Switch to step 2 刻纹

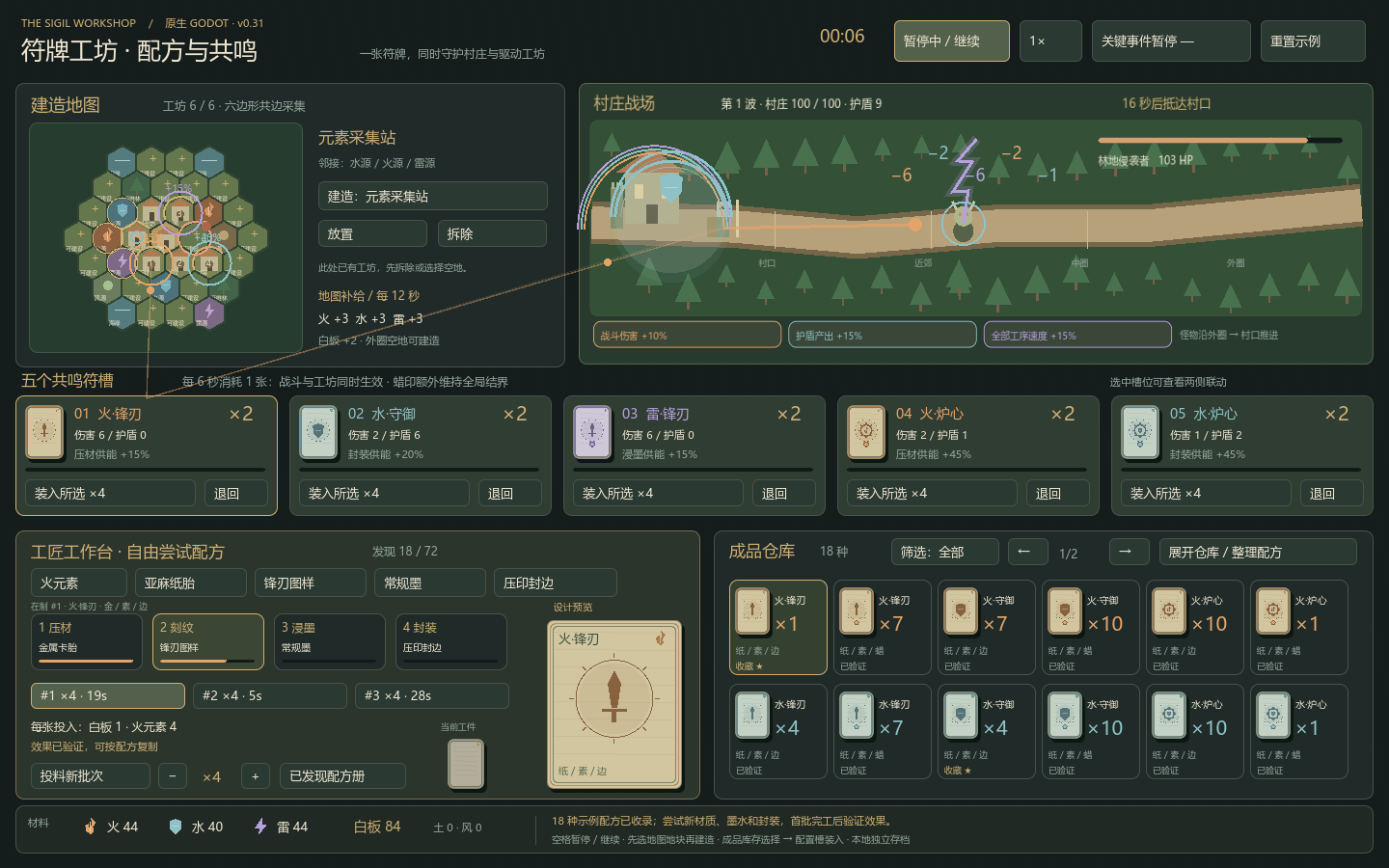point(208,641)
